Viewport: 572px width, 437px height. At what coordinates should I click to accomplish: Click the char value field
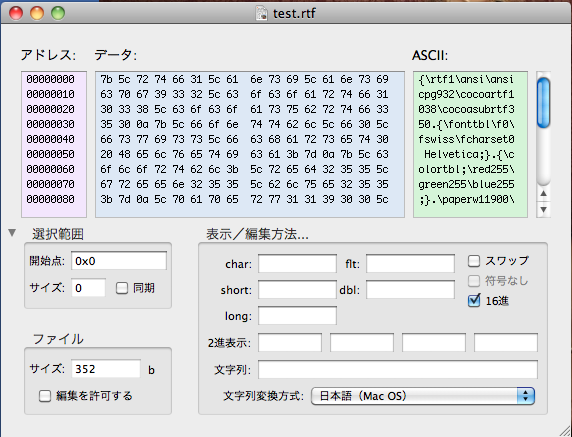(297, 264)
